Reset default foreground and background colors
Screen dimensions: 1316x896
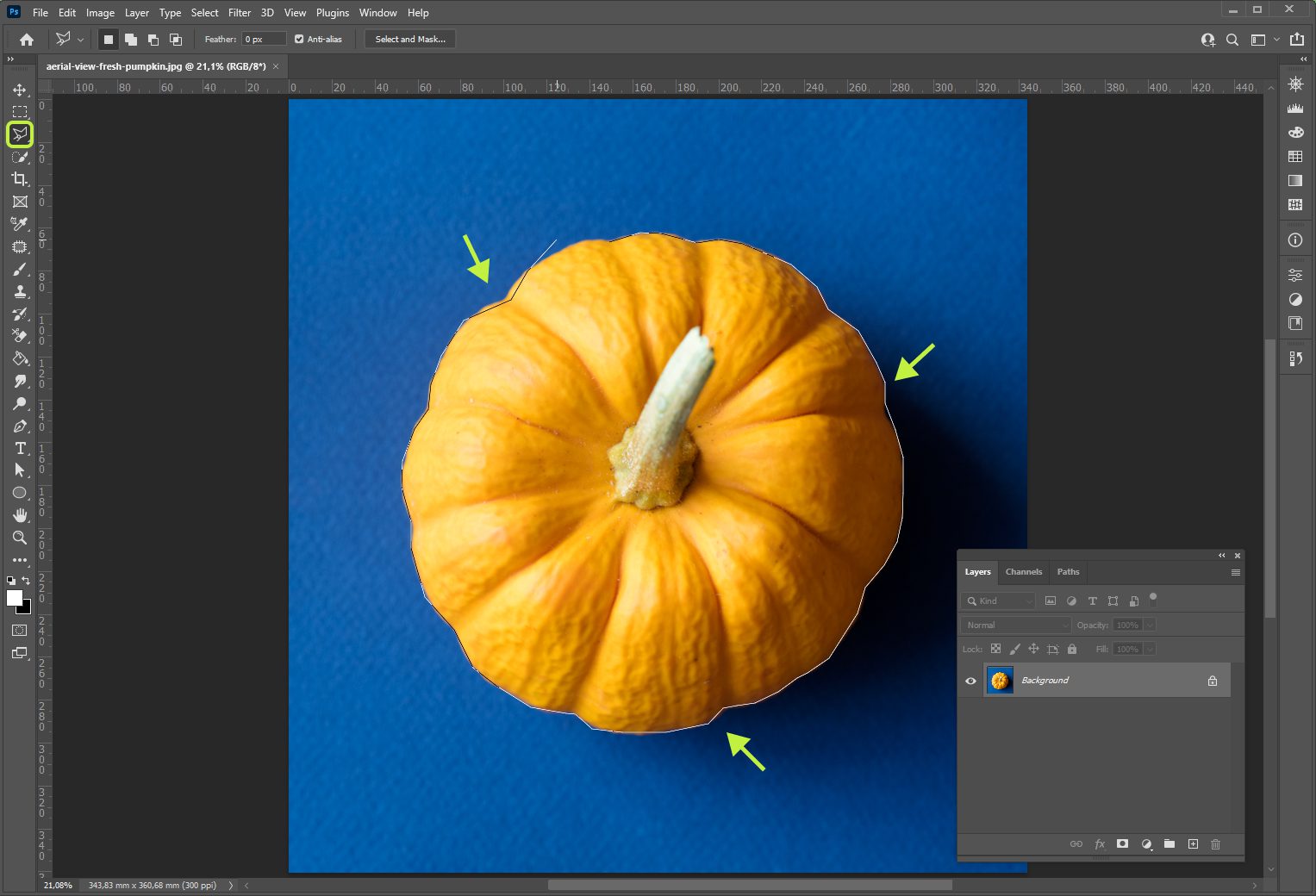(11, 581)
